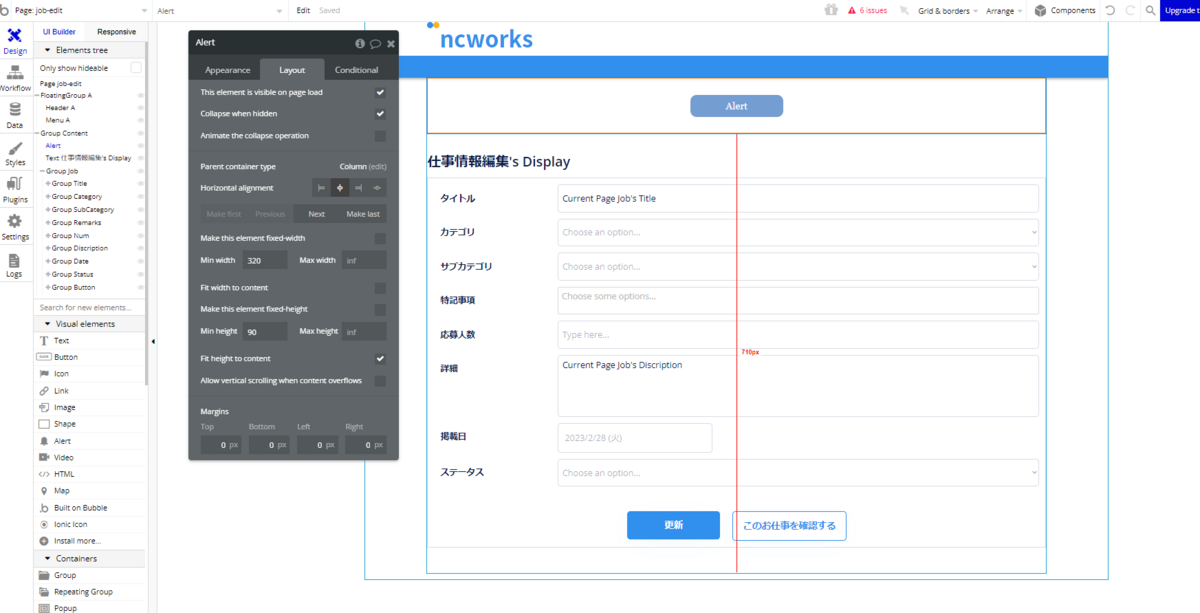Toggle 'Animate the collapse operation' checkbox
The image size is (1200, 613).
(x=380, y=136)
